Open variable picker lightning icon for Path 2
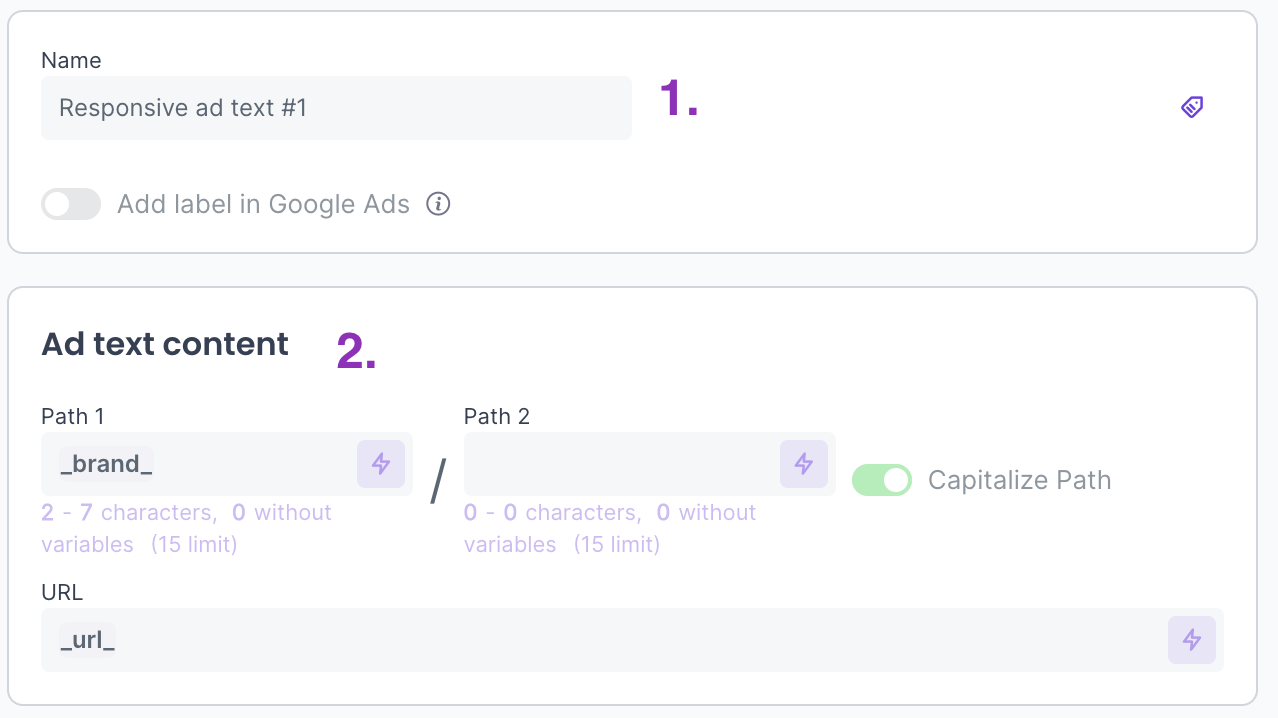This screenshot has width=1278, height=718. (804, 464)
